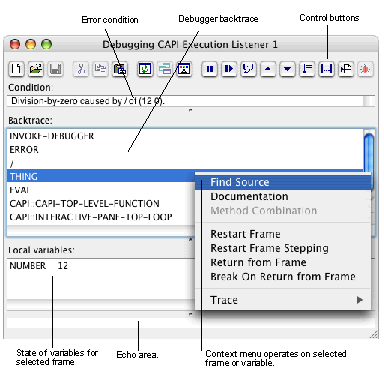Click the echo area at window bottom
The image size is (384, 376).
[x=191, y=323]
